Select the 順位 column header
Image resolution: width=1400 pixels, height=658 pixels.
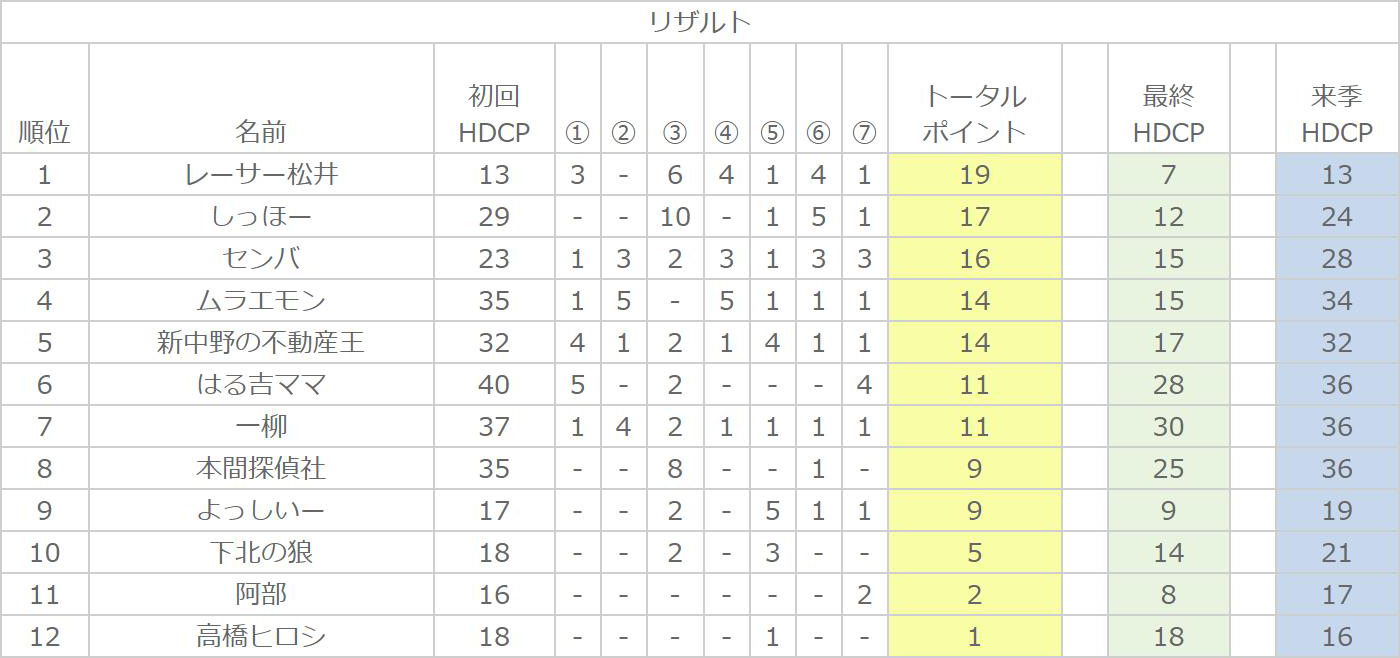pyautogui.click(x=45, y=98)
